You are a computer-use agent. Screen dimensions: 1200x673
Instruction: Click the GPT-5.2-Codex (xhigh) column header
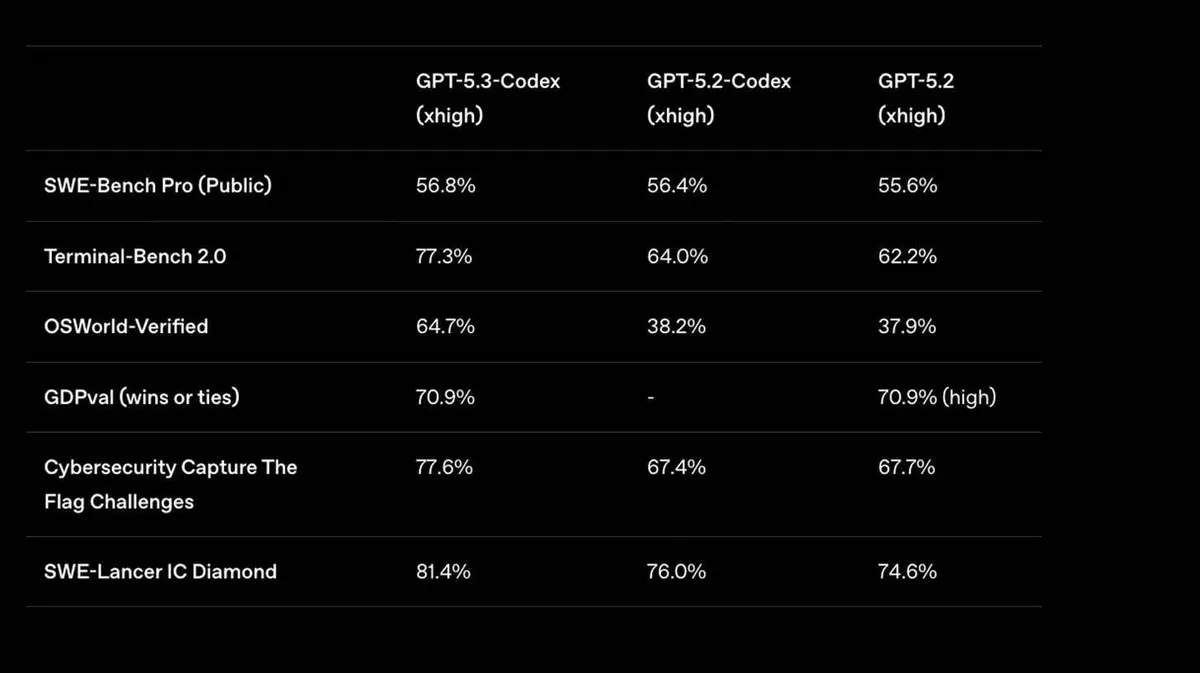point(719,98)
